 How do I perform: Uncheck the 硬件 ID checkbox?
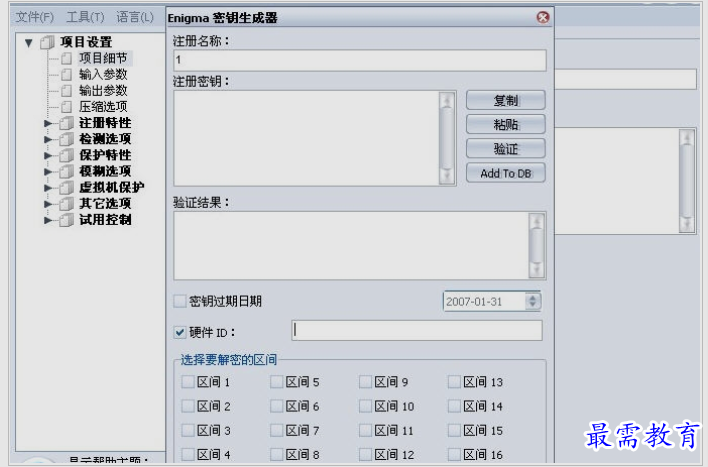(180, 333)
